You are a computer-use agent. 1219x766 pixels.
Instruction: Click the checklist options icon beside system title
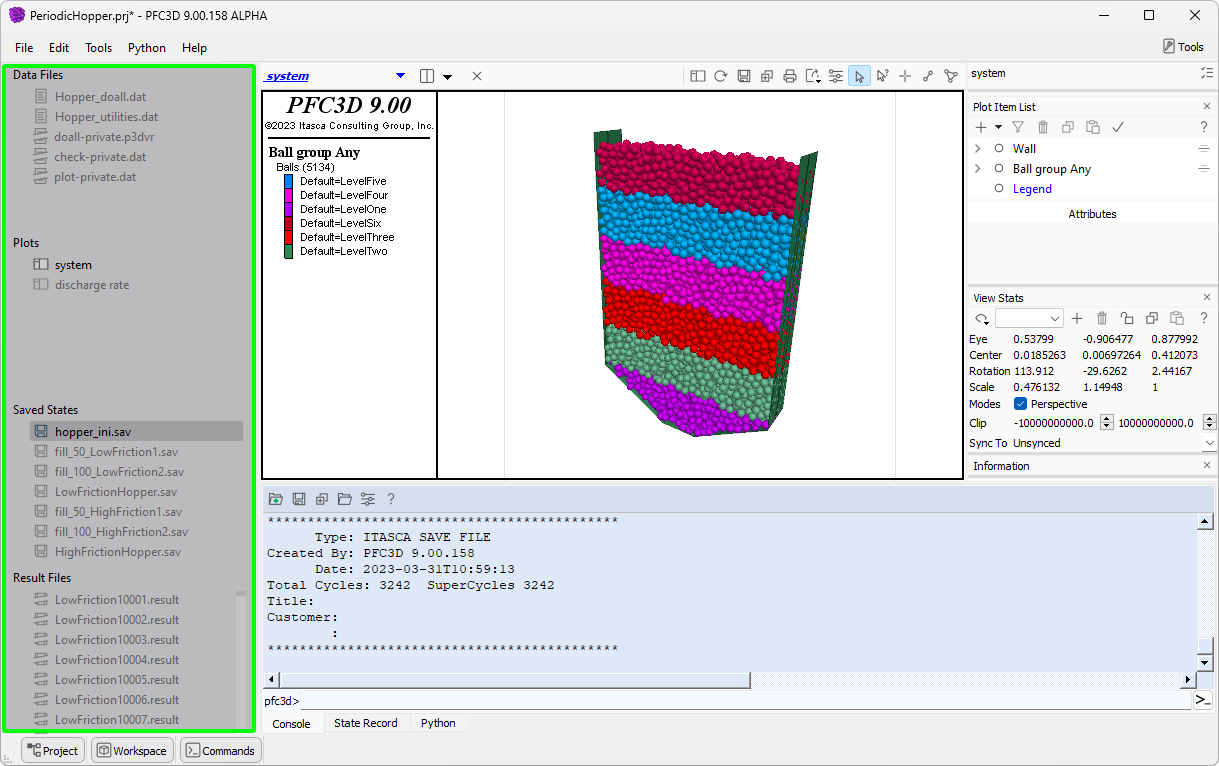pyautogui.click(x=1206, y=73)
